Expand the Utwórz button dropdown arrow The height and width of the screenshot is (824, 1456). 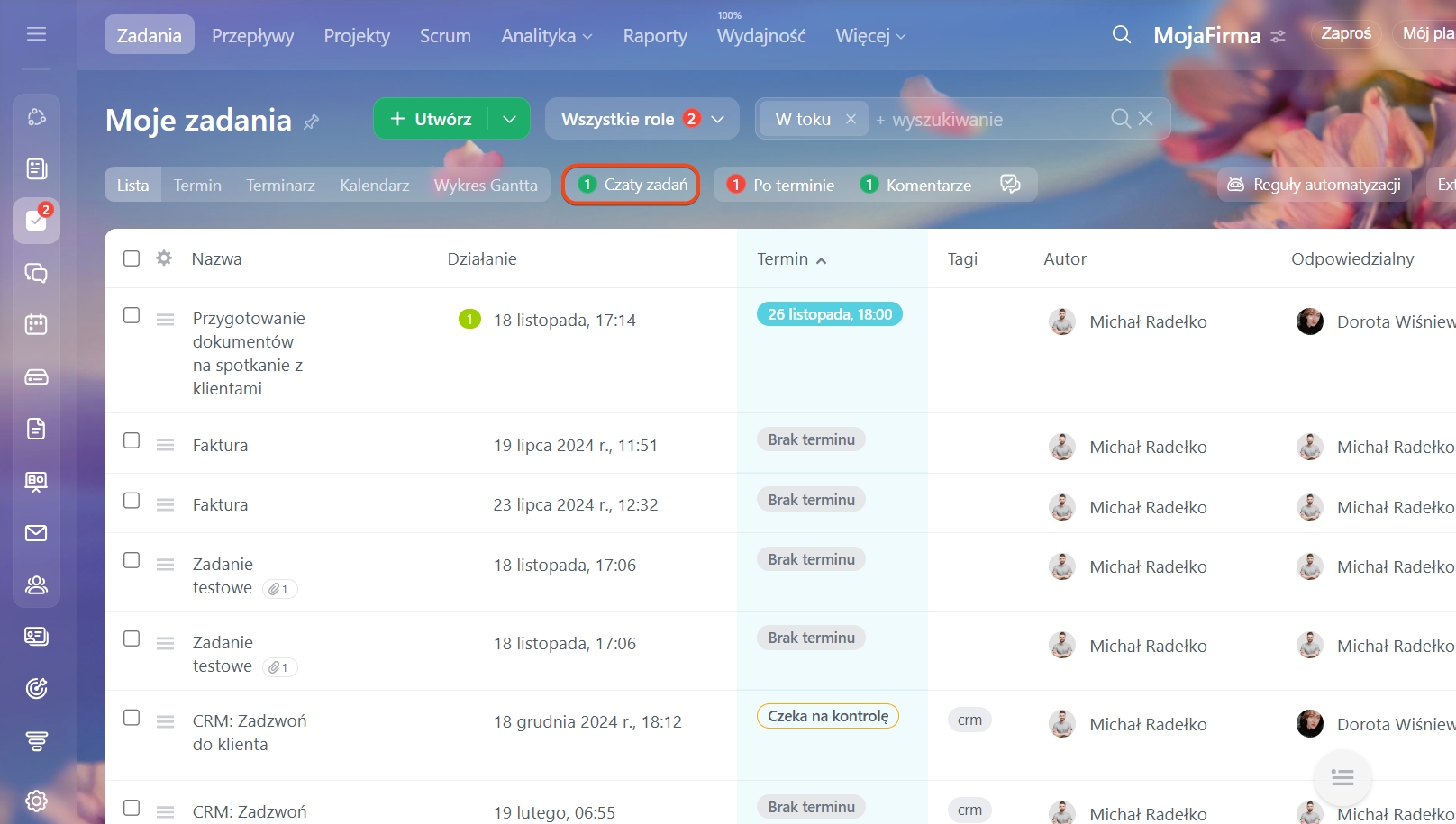(x=509, y=119)
